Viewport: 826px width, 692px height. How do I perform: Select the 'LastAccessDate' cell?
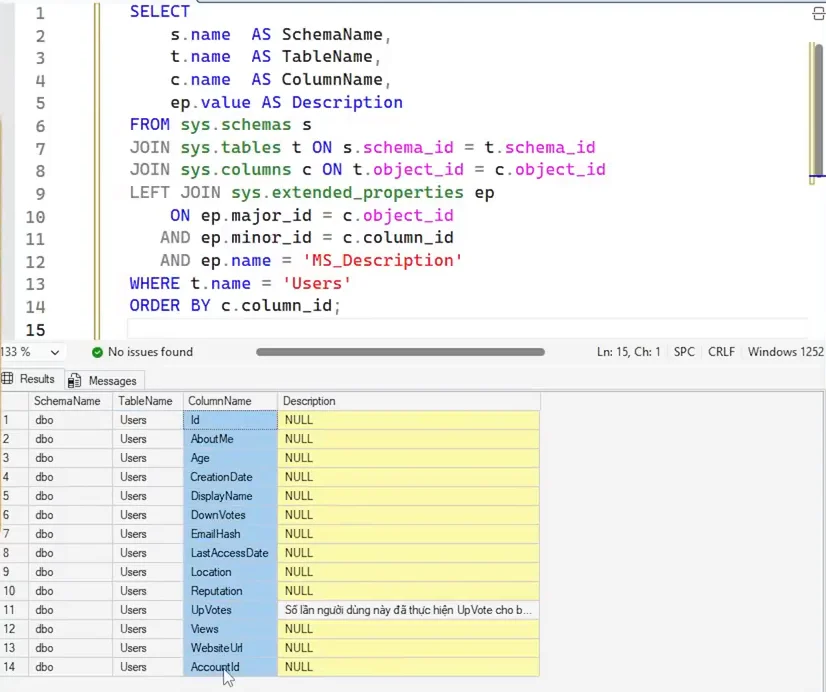click(230, 553)
